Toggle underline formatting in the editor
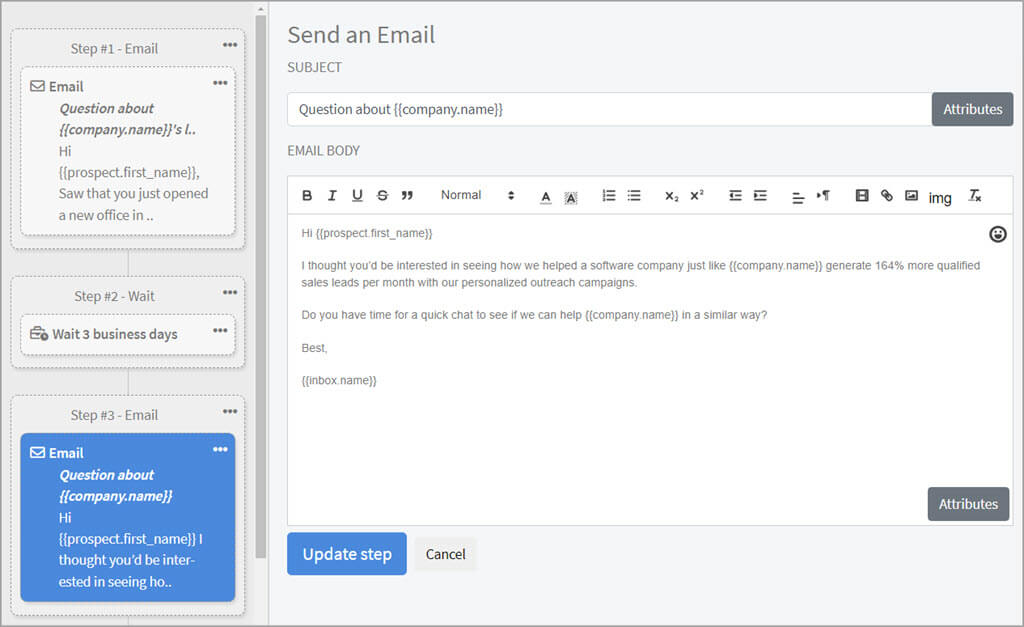Viewport: 1024px width, 627px height. pos(357,196)
